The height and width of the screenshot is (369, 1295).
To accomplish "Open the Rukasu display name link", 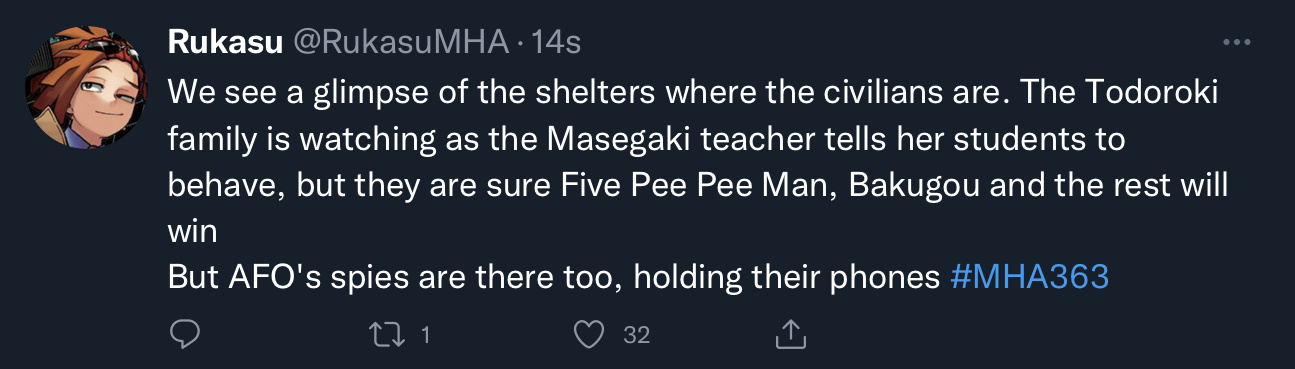I will (225, 42).
